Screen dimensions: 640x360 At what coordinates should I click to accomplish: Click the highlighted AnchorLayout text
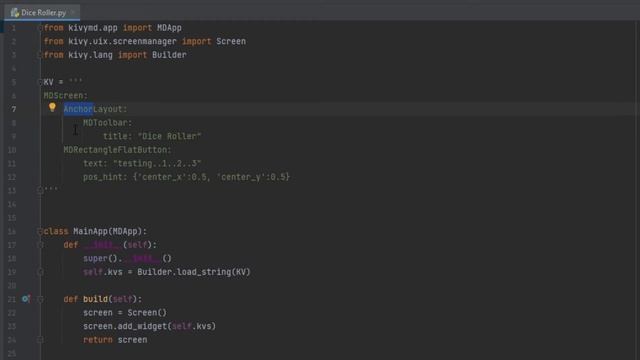(95, 109)
